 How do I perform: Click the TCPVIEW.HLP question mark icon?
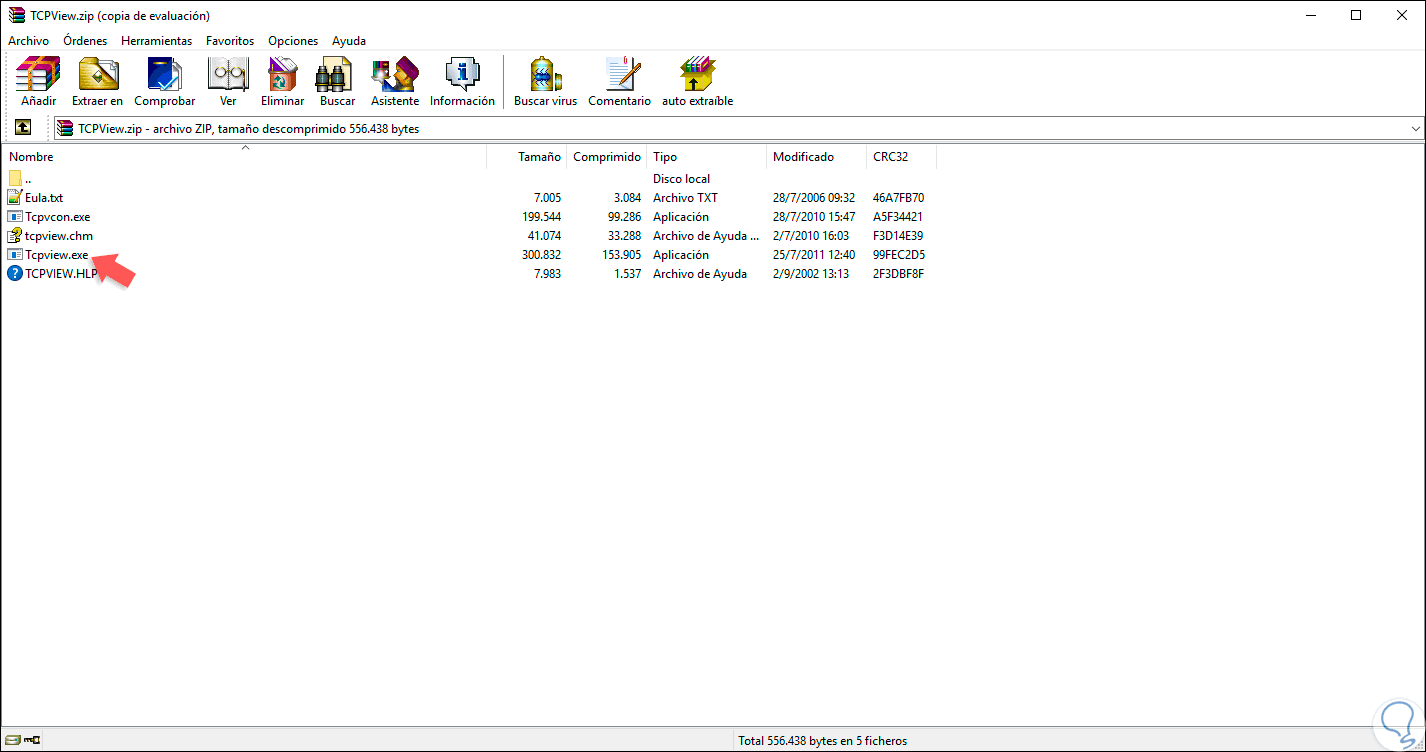coord(14,274)
